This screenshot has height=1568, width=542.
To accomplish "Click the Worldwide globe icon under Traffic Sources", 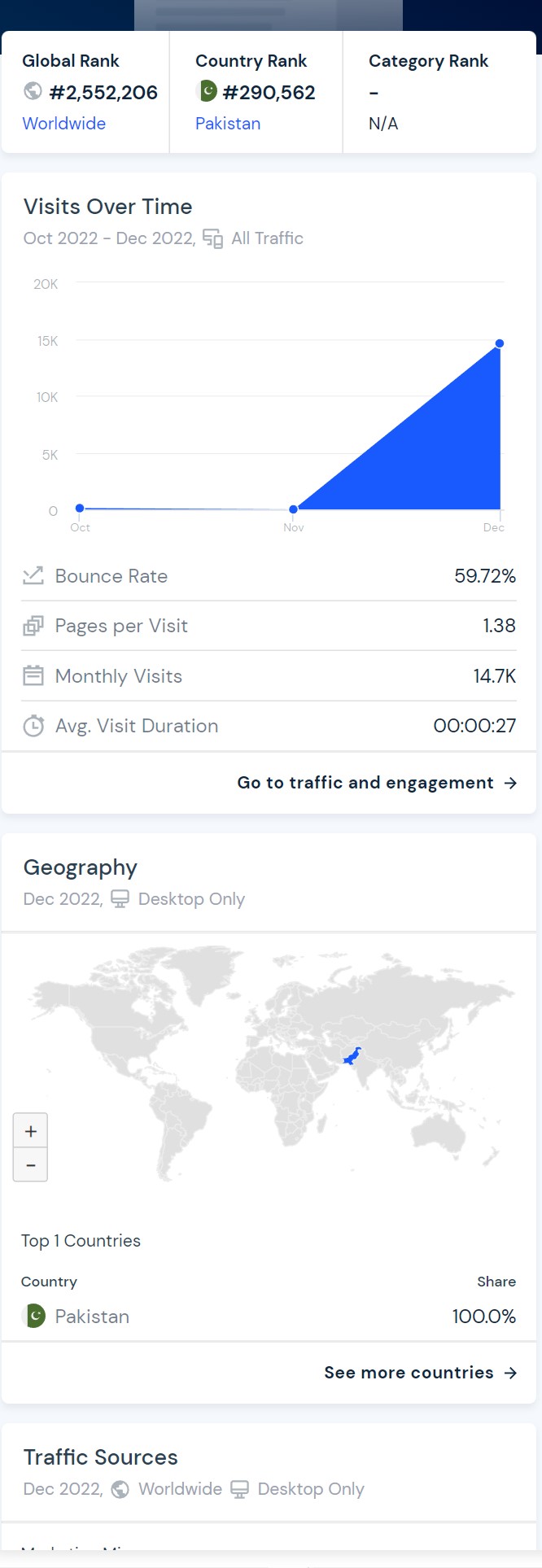I will (120, 1489).
